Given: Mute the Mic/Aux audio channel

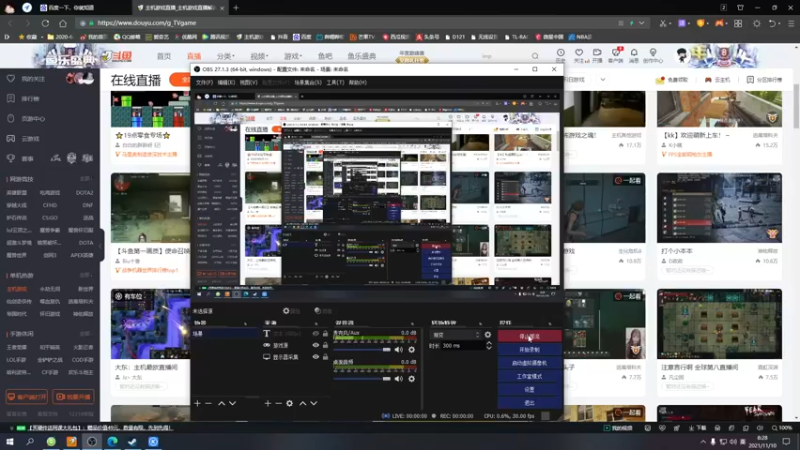Looking at the screenshot, I should coord(398,349).
